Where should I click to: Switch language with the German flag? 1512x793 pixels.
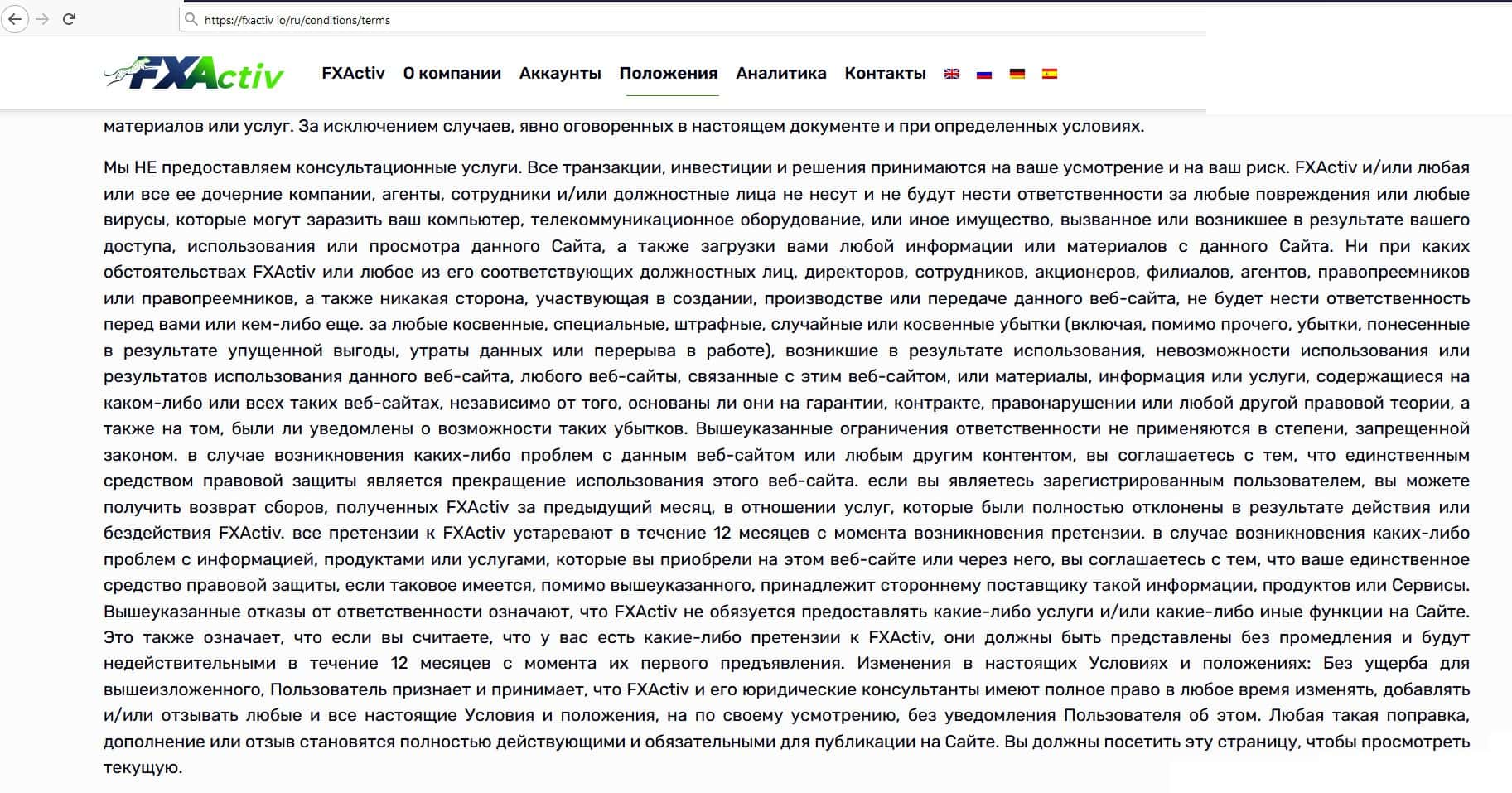tap(1017, 74)
